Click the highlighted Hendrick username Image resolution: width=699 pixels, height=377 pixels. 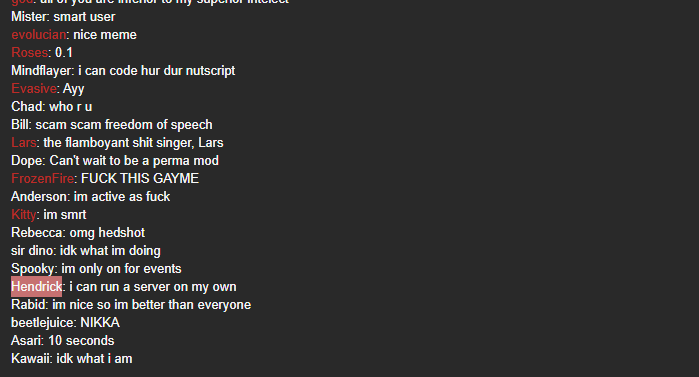(x=37, y=287)
